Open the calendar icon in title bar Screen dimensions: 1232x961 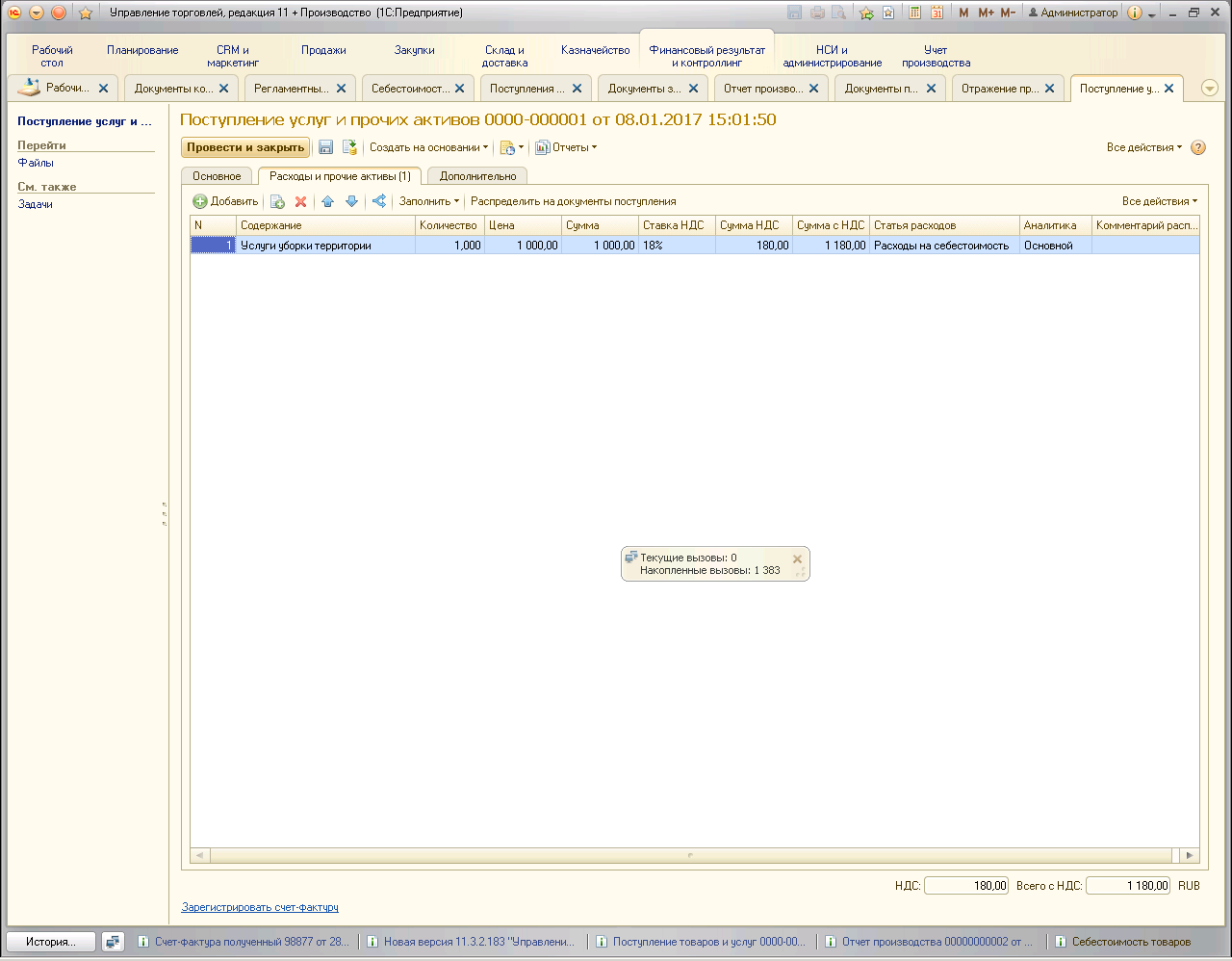click(x=937, y=13)
